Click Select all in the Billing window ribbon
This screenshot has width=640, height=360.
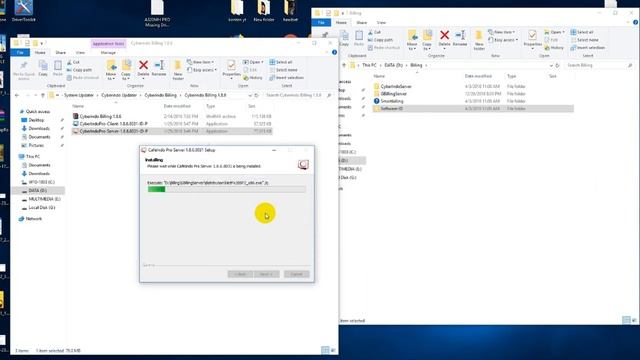pos(582,32)
